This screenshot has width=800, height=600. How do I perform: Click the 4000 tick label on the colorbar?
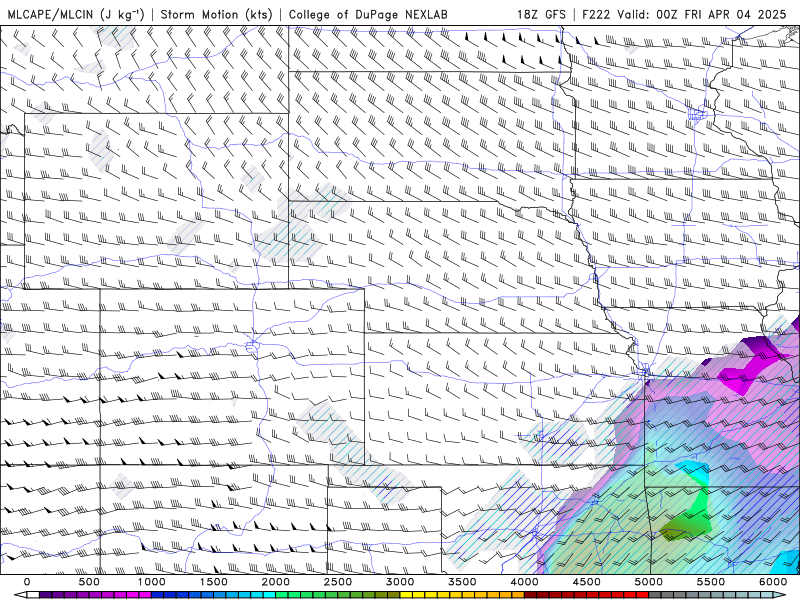pos(524,582)
